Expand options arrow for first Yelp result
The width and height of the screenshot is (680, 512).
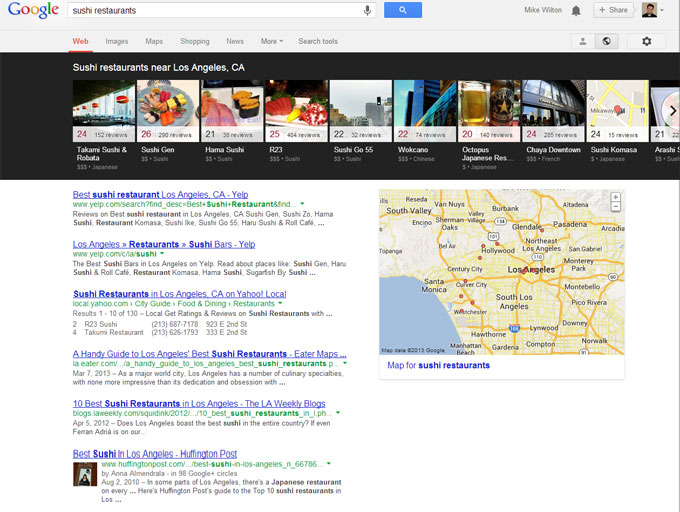click(x=302, y=204)
